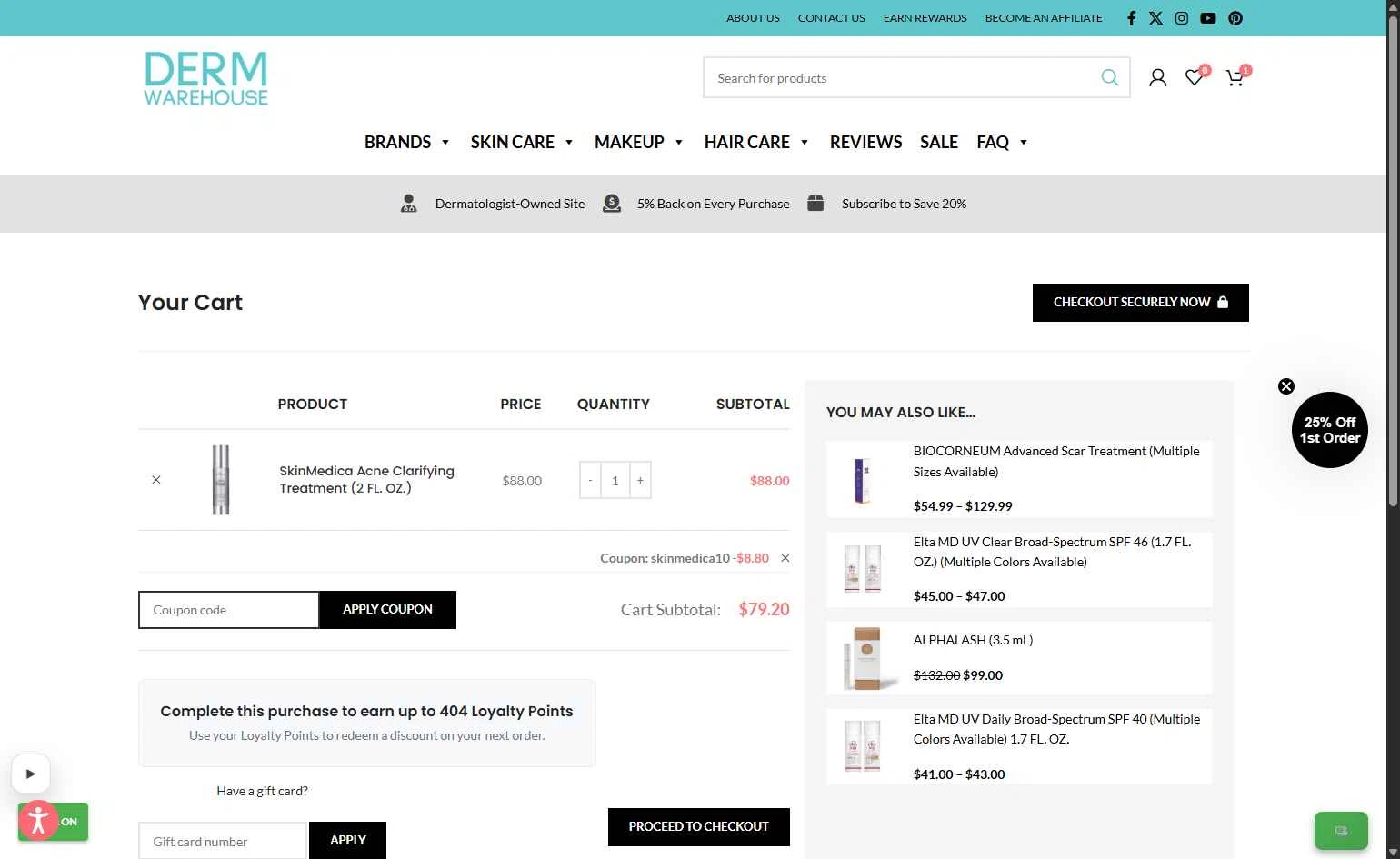Click the Dermatologist-Owned Site icon
The height and width of the screenshot is (859, 1400).
pos(409,204)
